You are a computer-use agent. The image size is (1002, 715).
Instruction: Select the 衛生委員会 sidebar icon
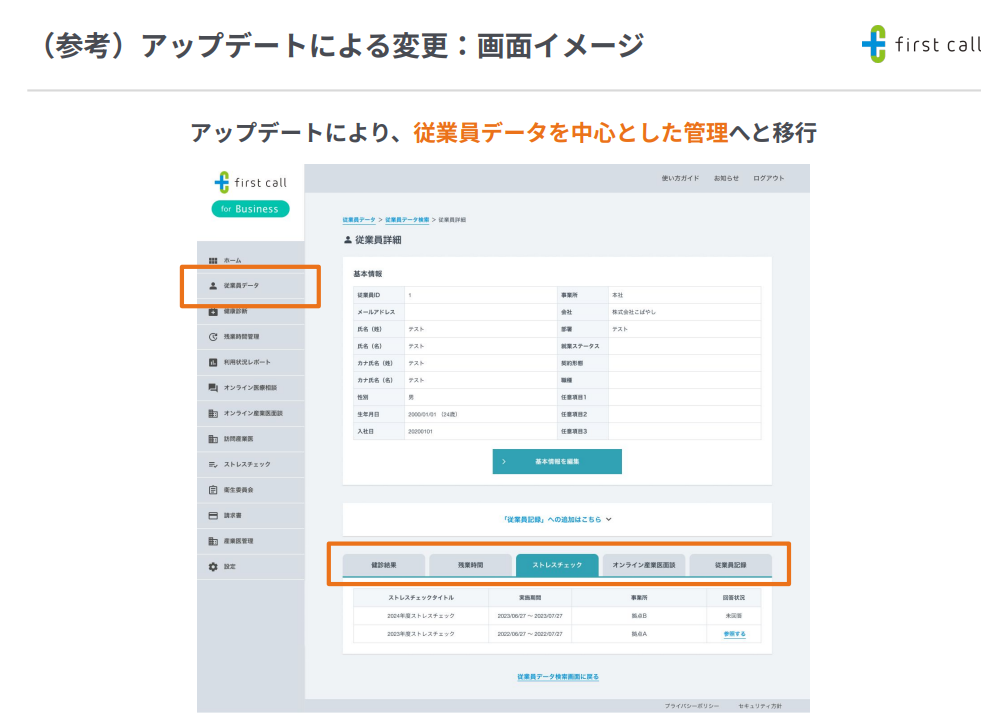(212, 490)
